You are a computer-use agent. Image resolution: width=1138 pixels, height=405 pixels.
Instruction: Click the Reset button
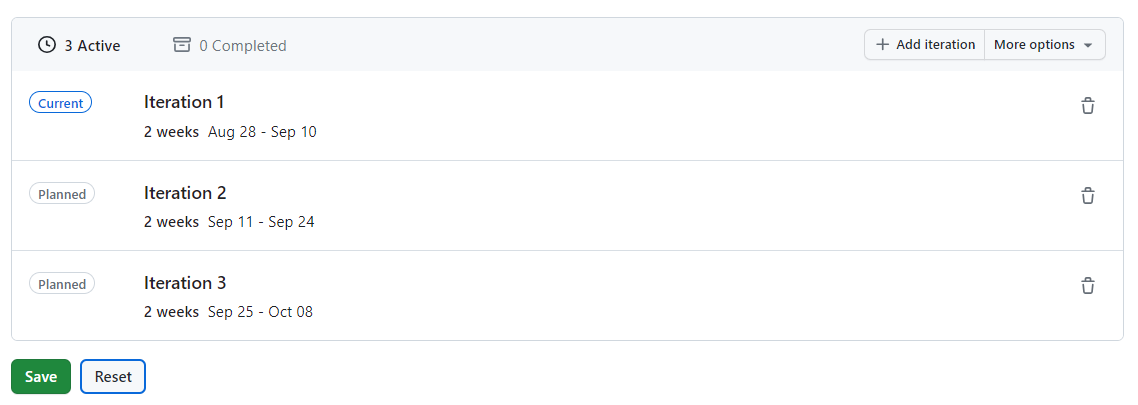(x=113, y=377)
